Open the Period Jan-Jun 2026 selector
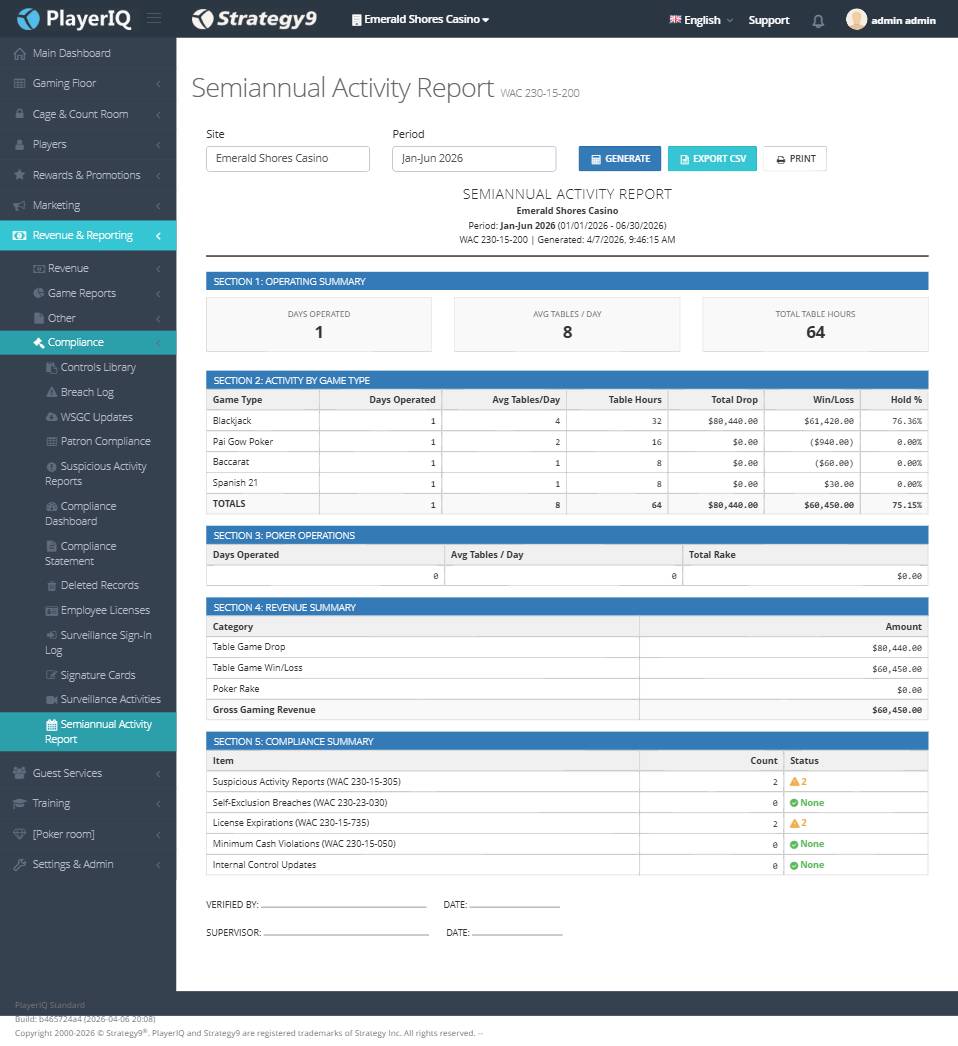Screen dimensions: 958x1046 coord(474,159)
